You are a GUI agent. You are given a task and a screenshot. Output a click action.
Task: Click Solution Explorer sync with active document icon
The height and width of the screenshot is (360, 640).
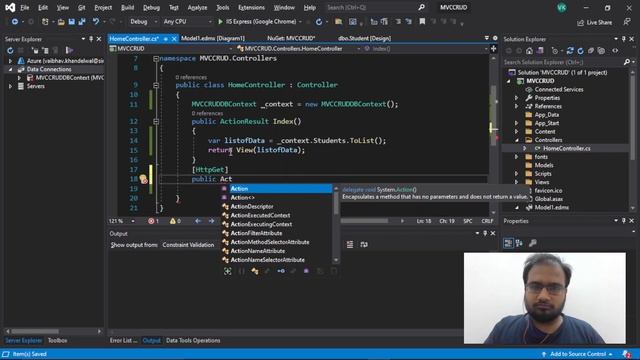[570, 51]
